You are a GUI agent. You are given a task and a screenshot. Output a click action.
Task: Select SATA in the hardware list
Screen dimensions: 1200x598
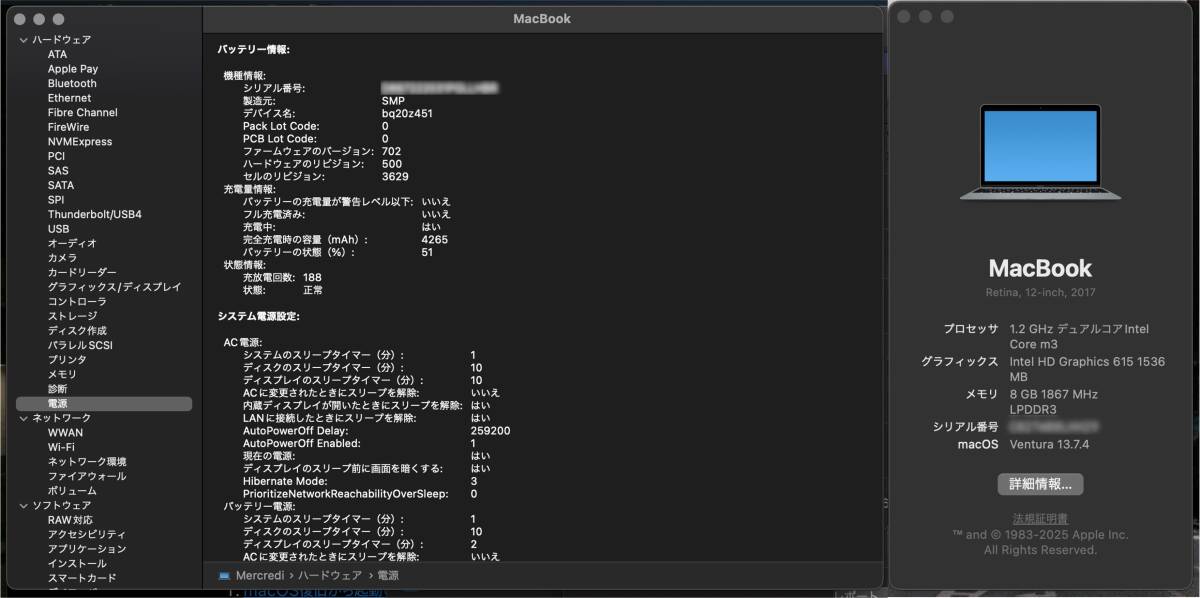pos(61,185)
